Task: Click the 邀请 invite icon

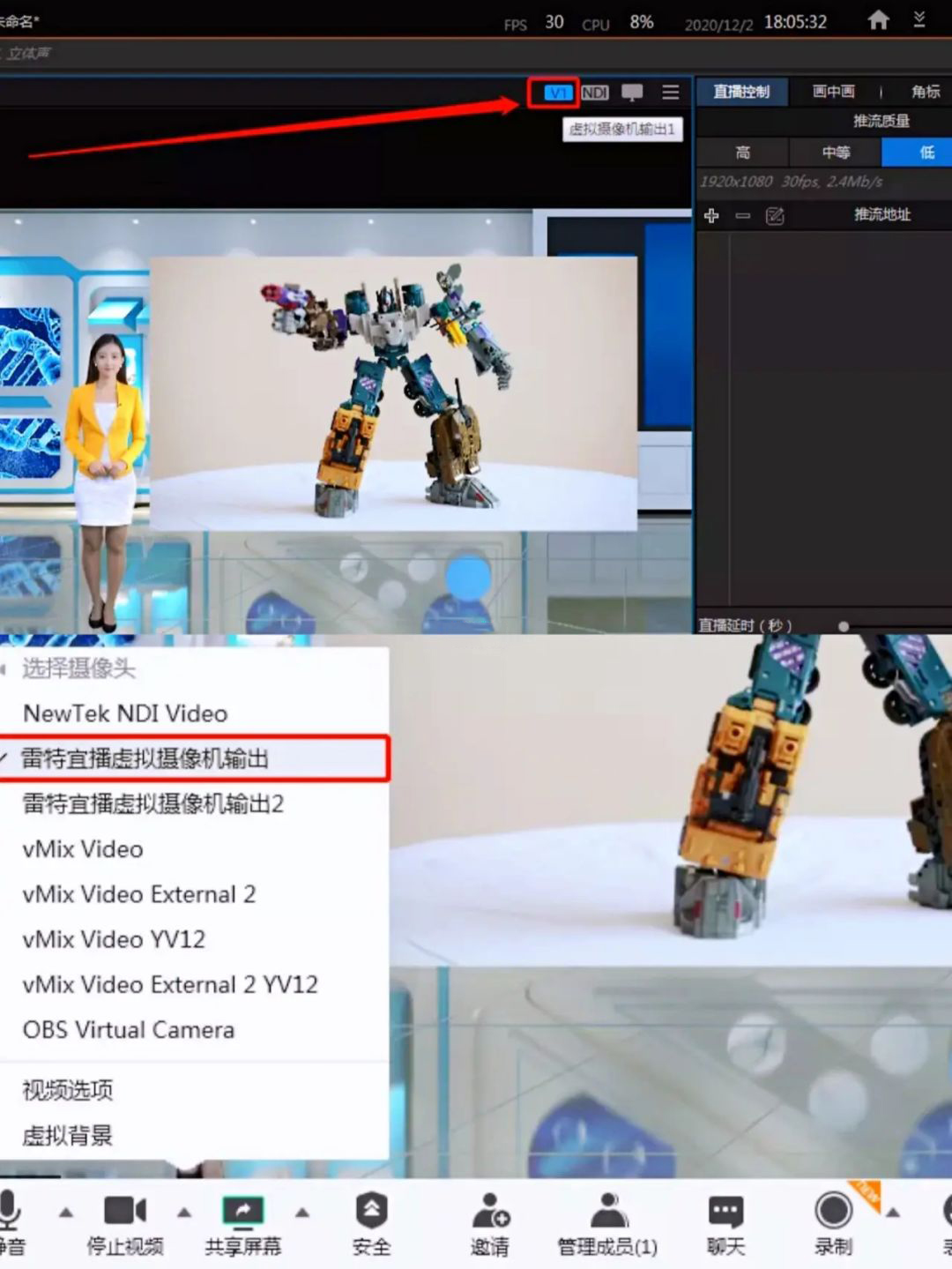Action: click(490, 1210)
